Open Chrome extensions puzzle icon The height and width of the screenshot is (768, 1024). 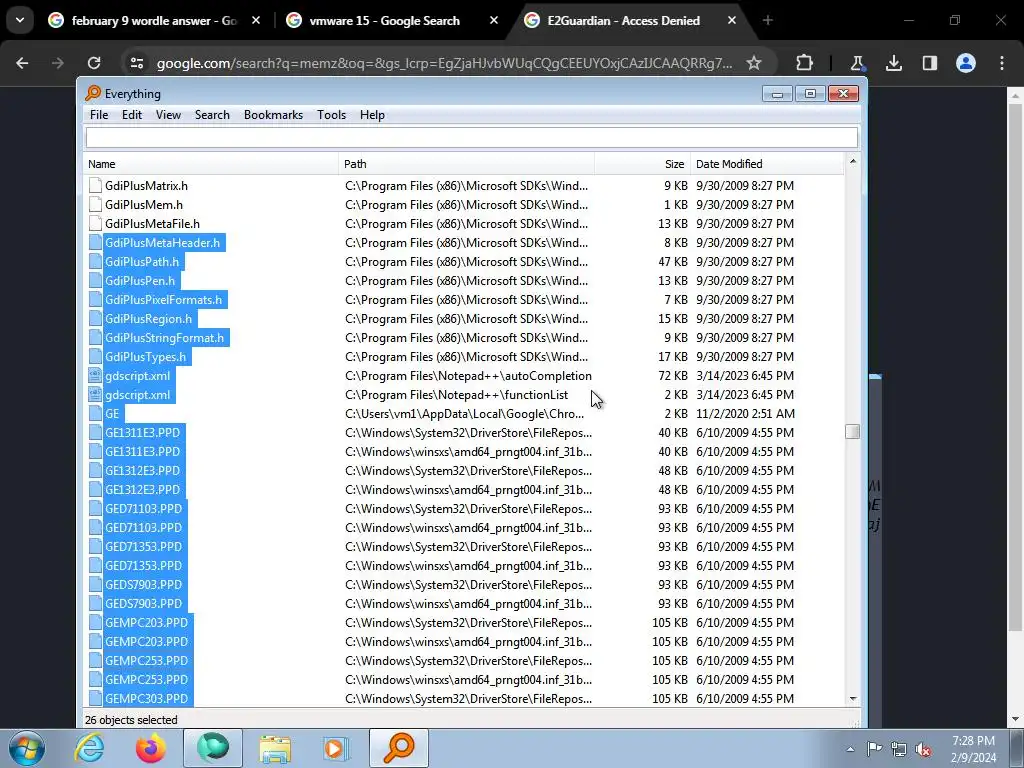click(805, 63)
